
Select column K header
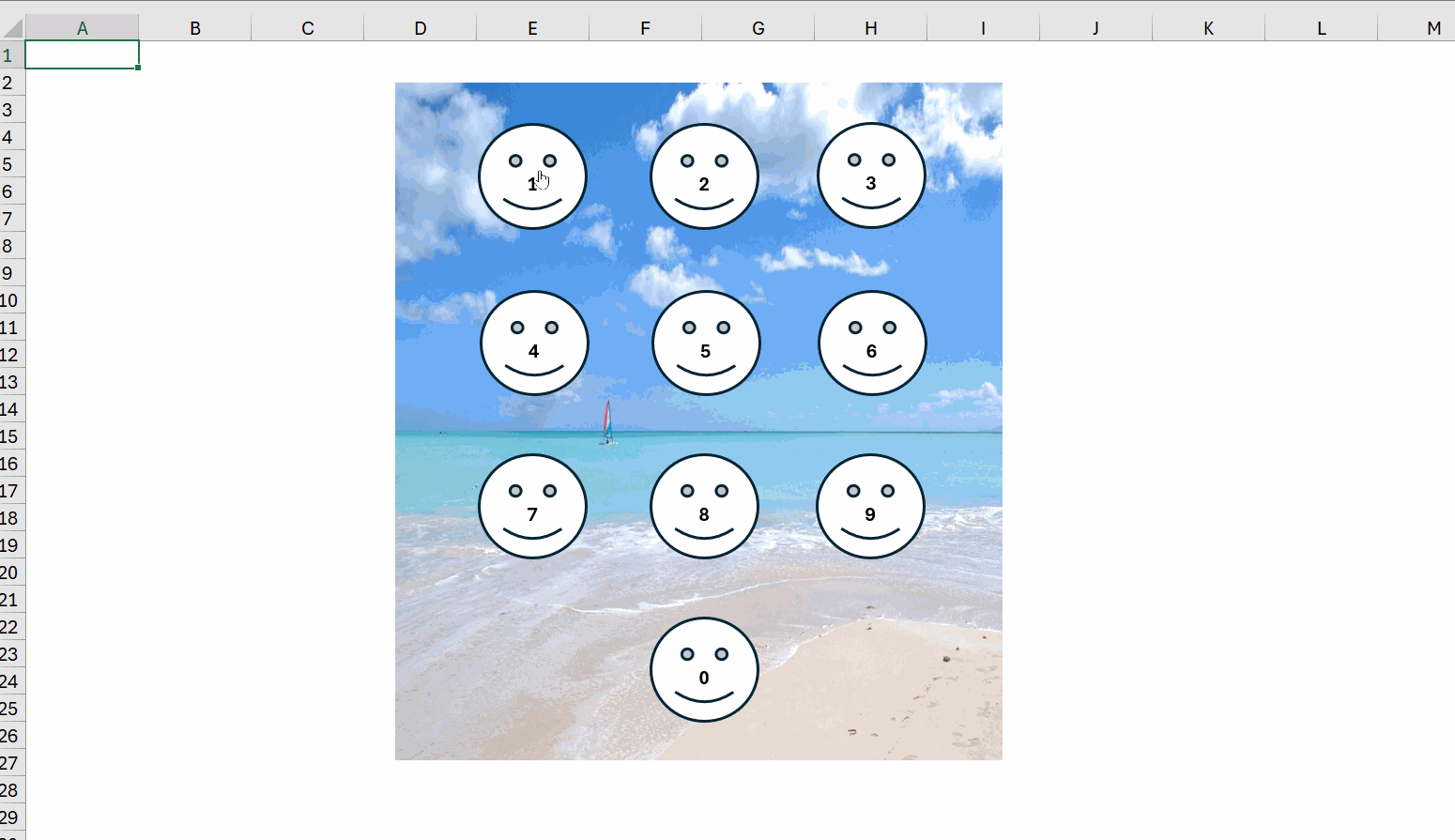tap(1208, 28)
